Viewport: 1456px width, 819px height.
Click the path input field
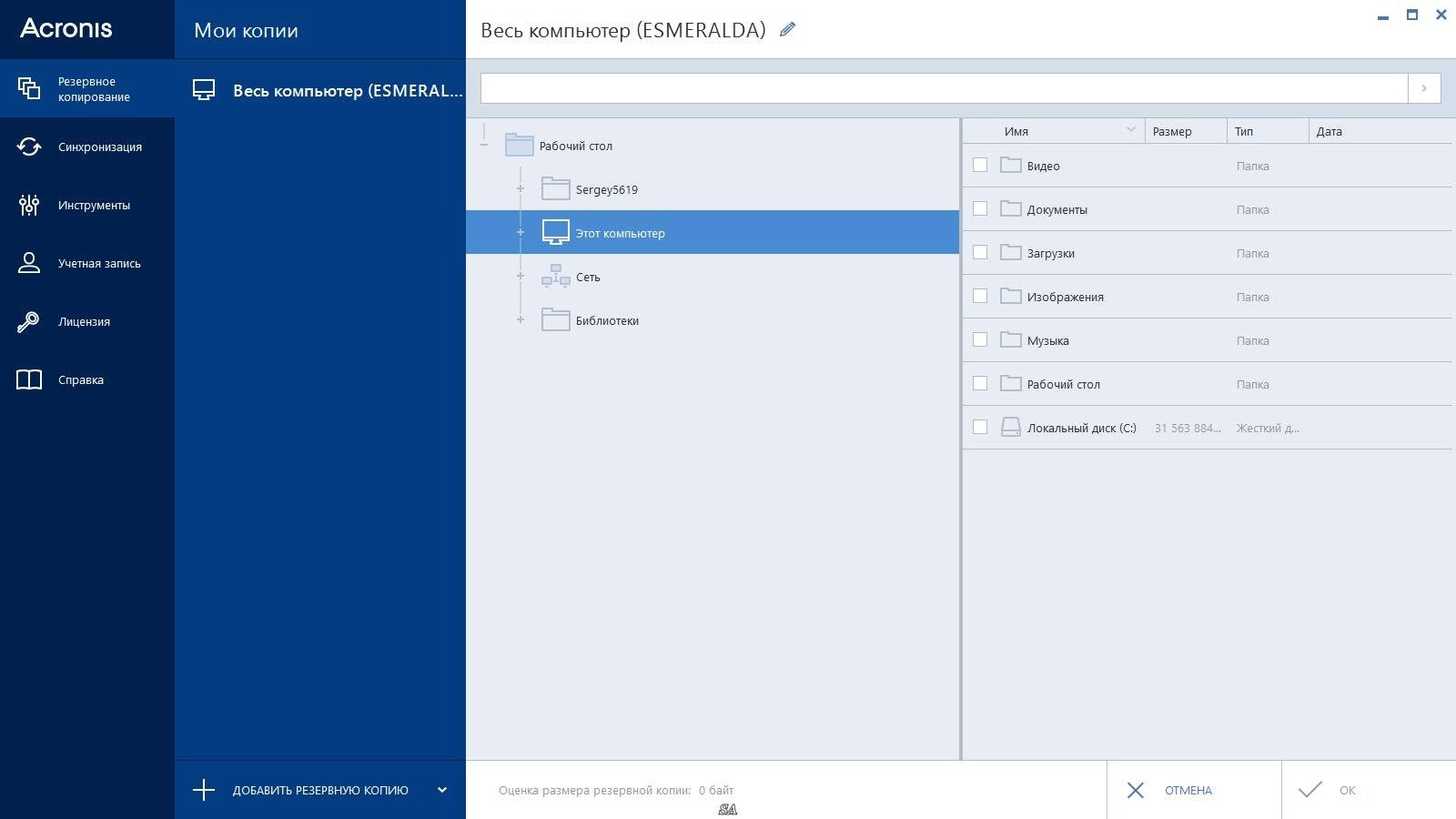click(x=945, y=88)
